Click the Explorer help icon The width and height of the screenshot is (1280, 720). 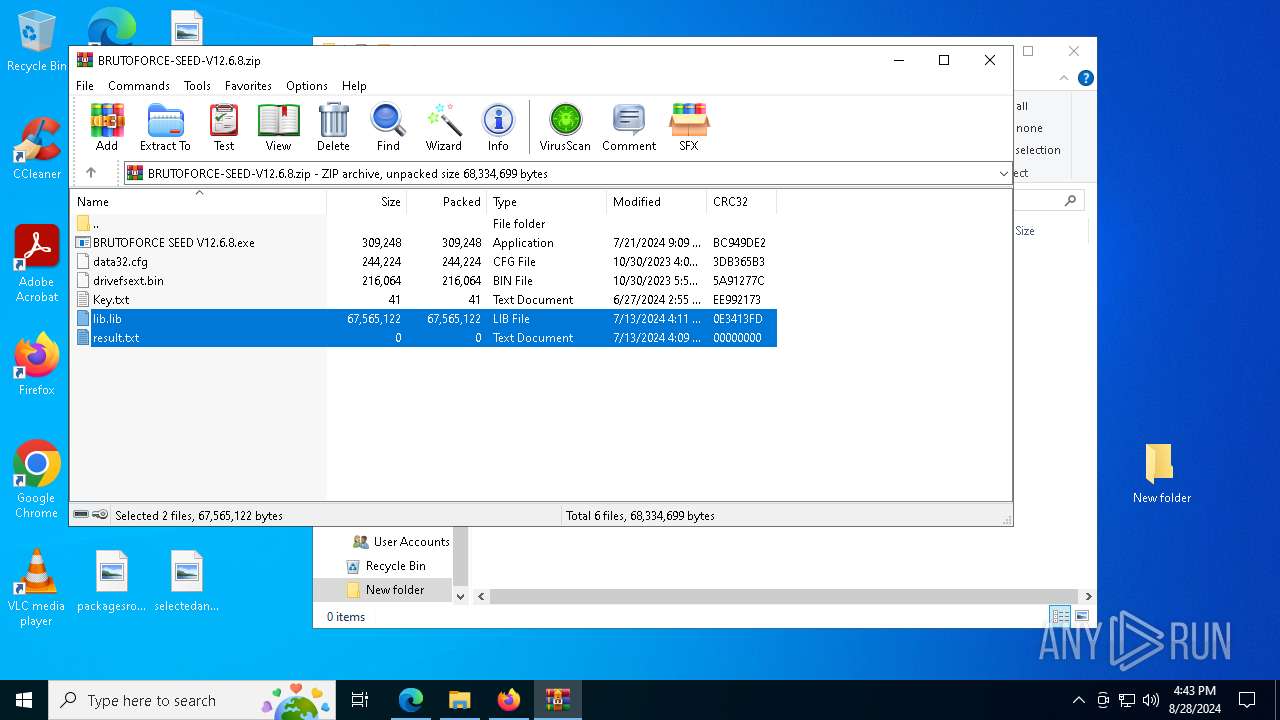[1085, 78]
